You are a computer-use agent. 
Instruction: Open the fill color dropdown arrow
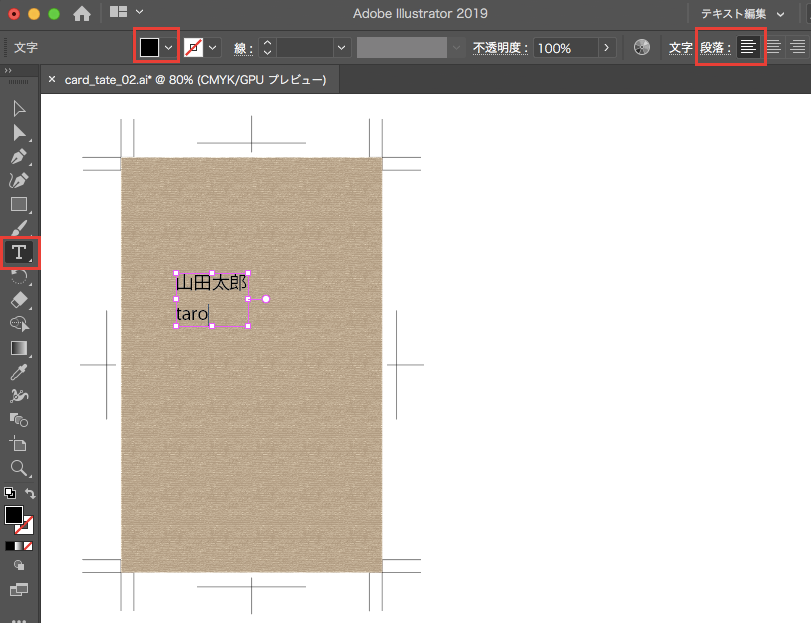point(169,47)
